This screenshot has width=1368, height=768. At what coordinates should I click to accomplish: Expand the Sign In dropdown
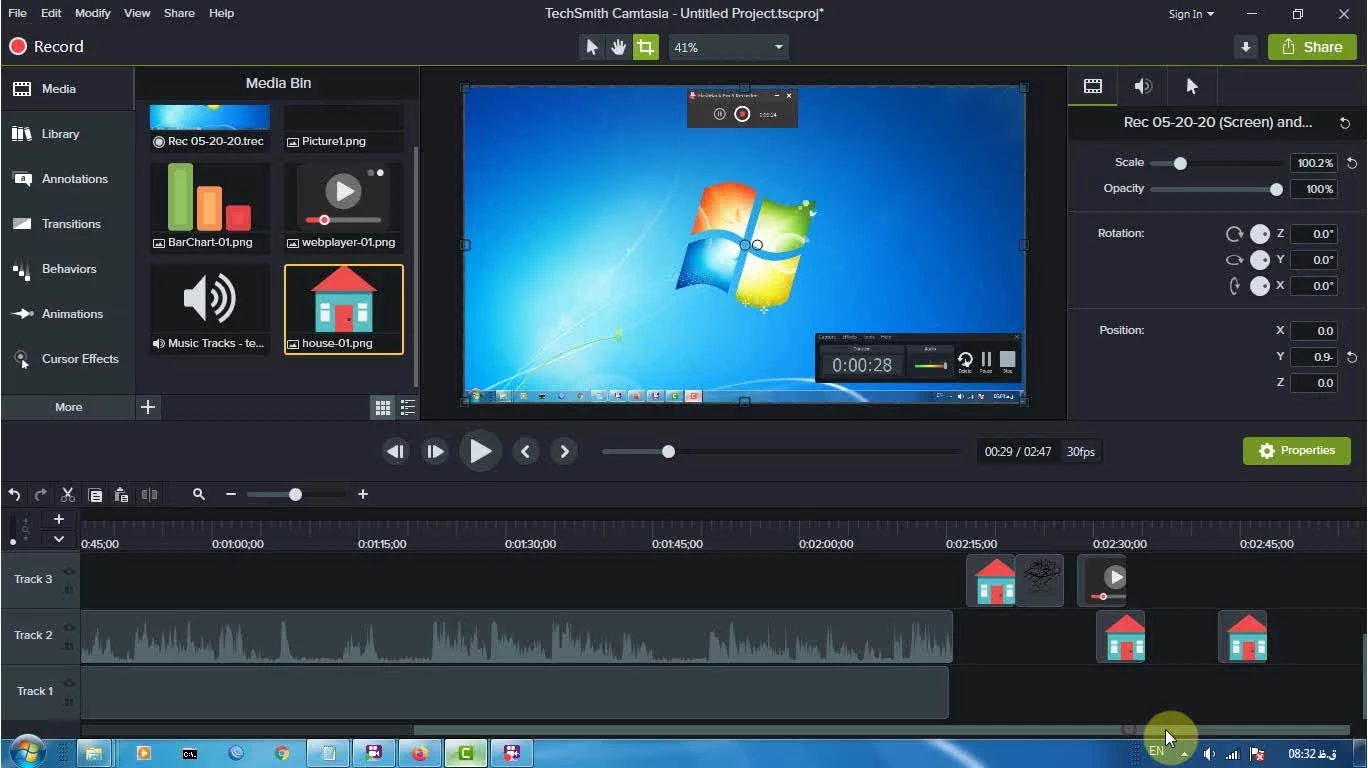tap(1191, 14)
